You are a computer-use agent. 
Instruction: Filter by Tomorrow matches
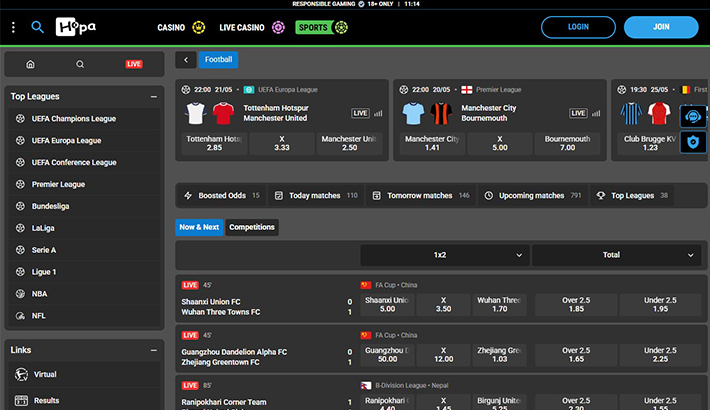click(x=421, y=196)
